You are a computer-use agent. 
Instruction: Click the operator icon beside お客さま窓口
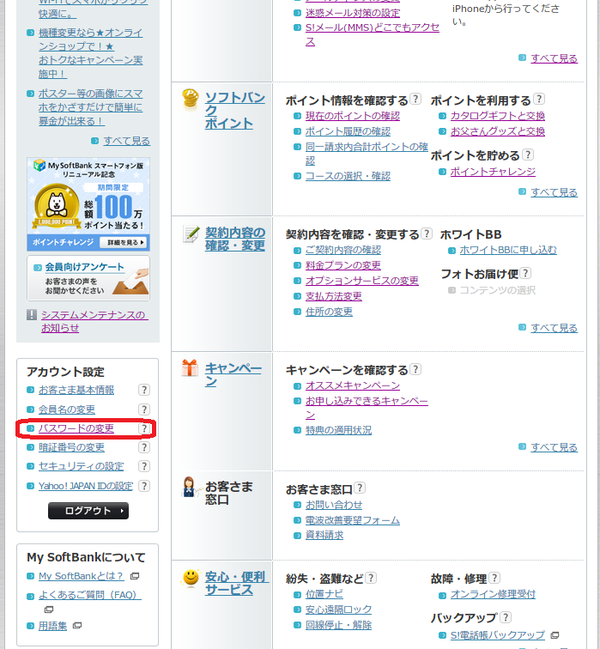pyautogui.click(x=189, y=487)
